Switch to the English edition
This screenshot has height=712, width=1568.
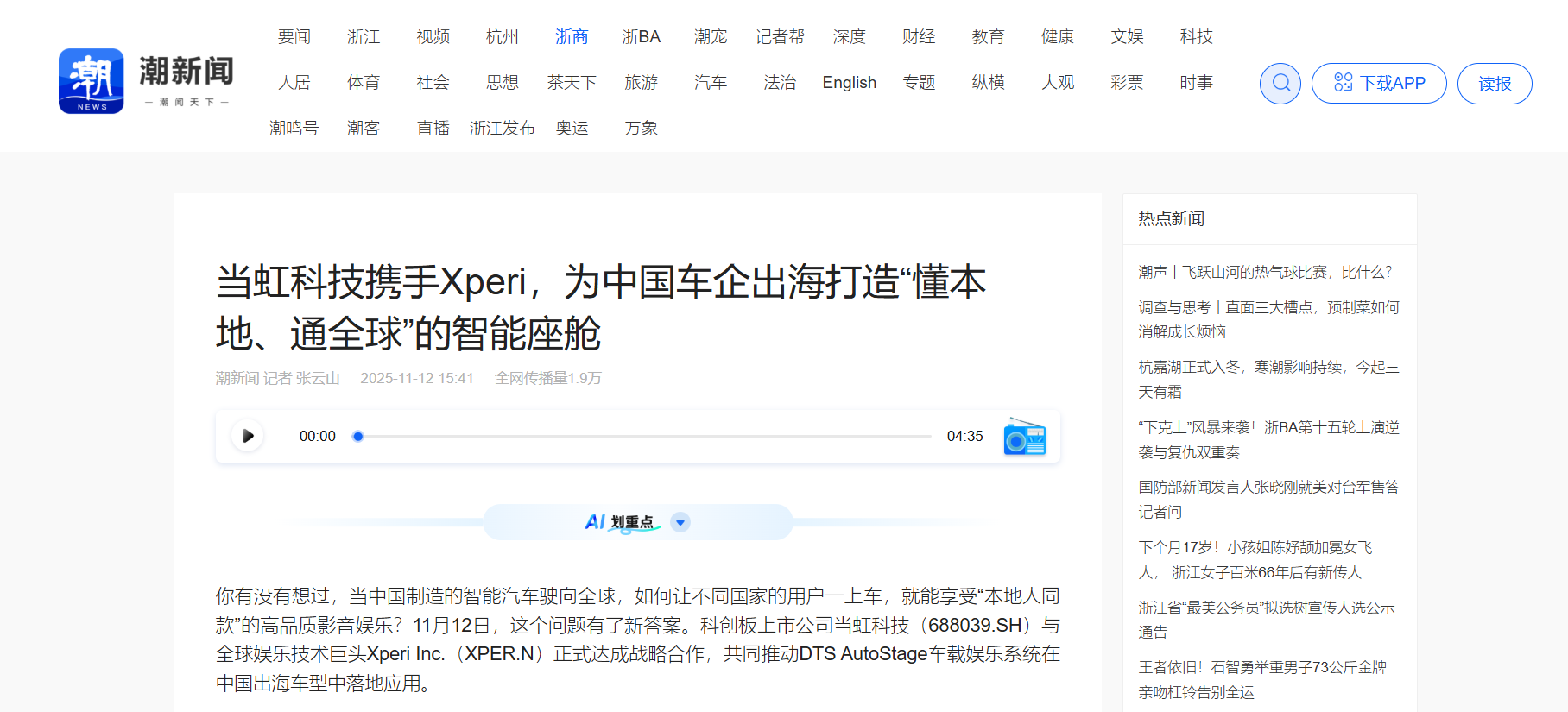pyautogui.click(x=850, y=83)
